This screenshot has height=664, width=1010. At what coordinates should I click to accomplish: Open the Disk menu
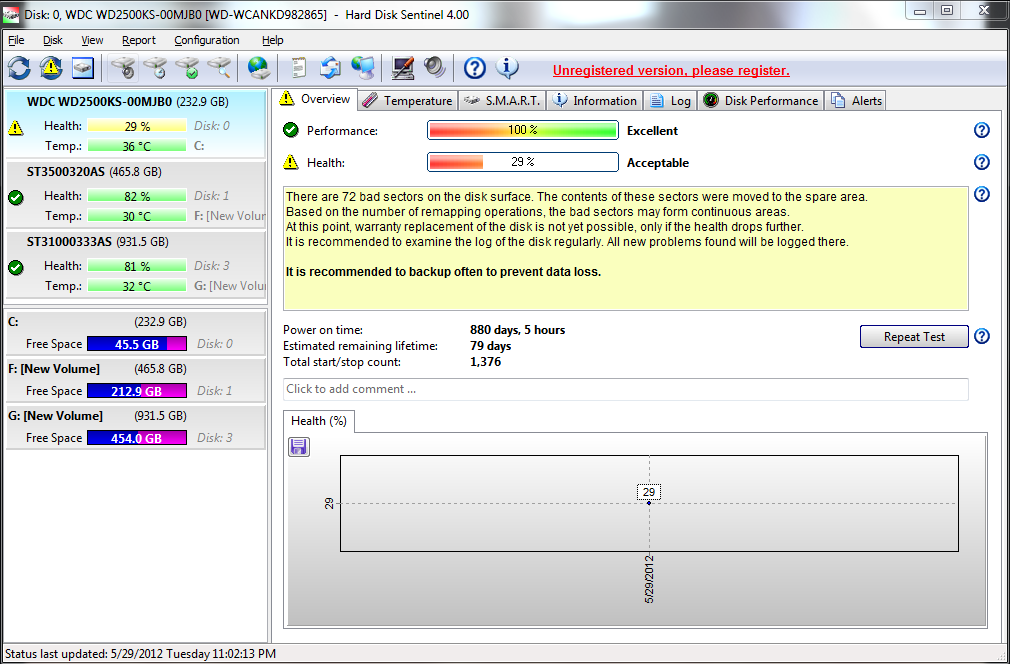coord(53,40)
